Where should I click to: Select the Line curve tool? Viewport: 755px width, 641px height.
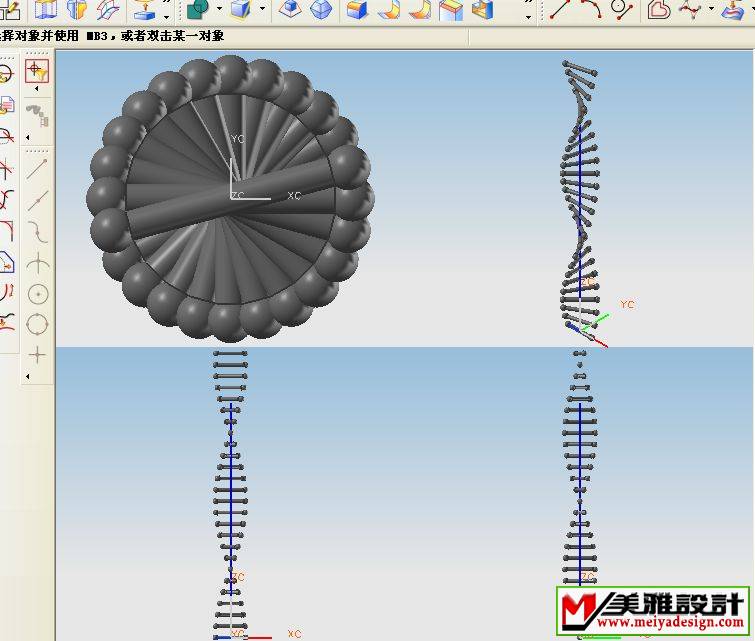click(560, 9)
